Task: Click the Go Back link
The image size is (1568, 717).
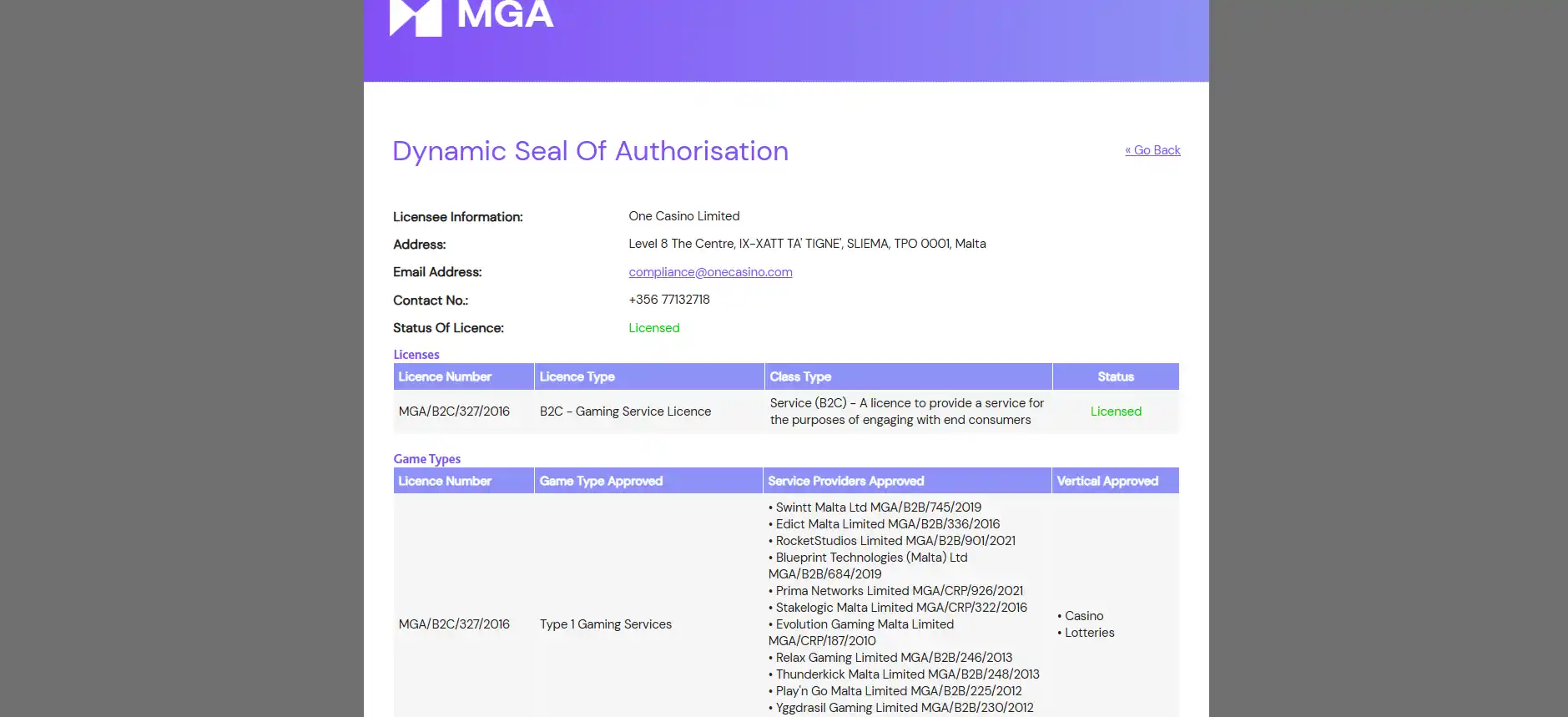Action: pyautogui.click(x=1152, y=150)
